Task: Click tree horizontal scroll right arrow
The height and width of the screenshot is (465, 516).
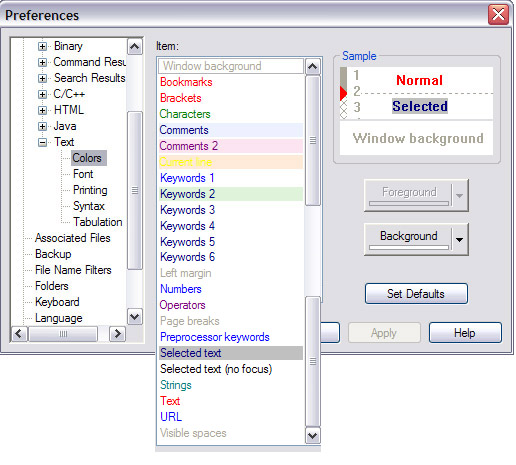Action: [x=117, y=334]
